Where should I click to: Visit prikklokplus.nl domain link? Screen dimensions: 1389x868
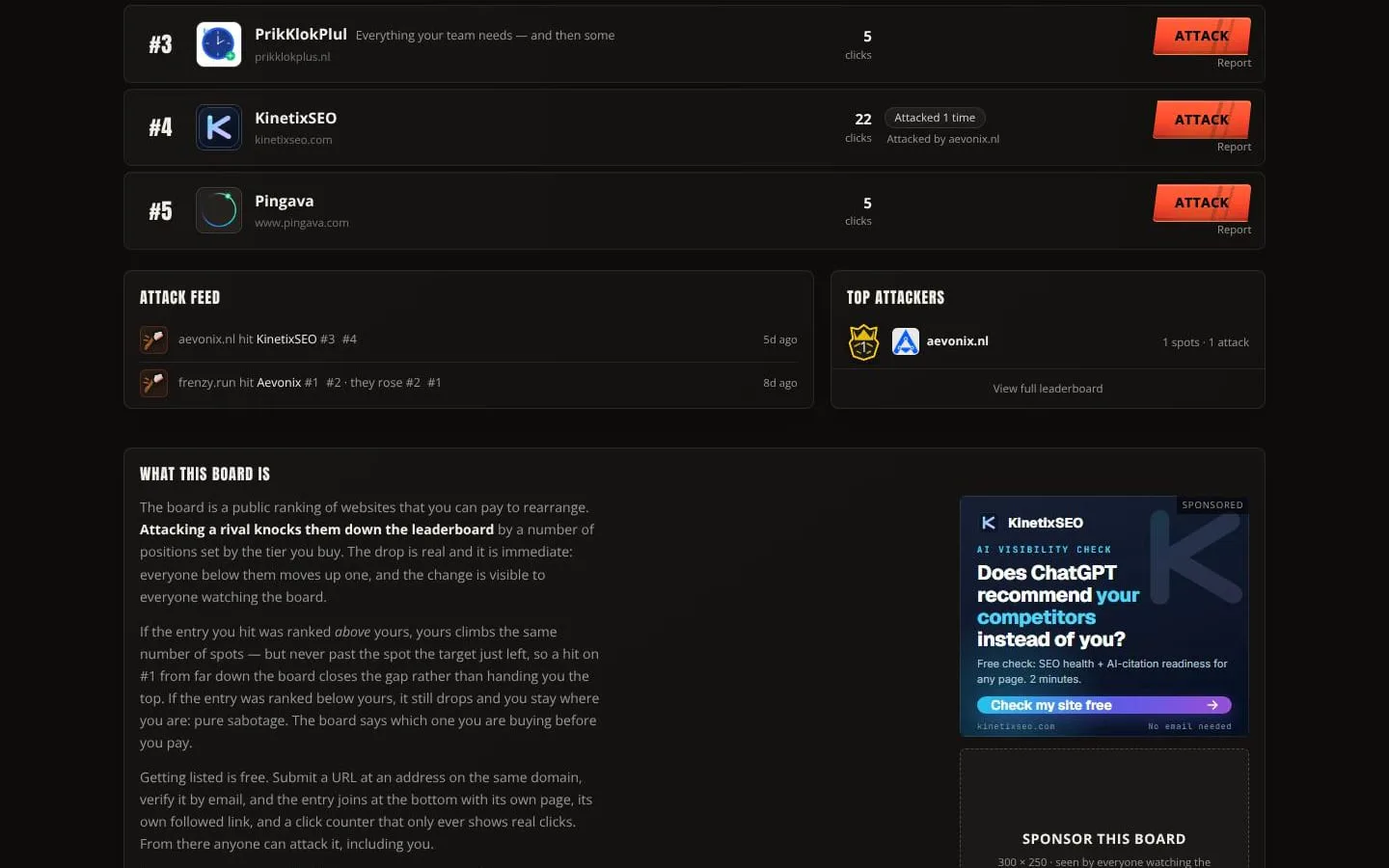pyautogui.click(x=292, y=57)
